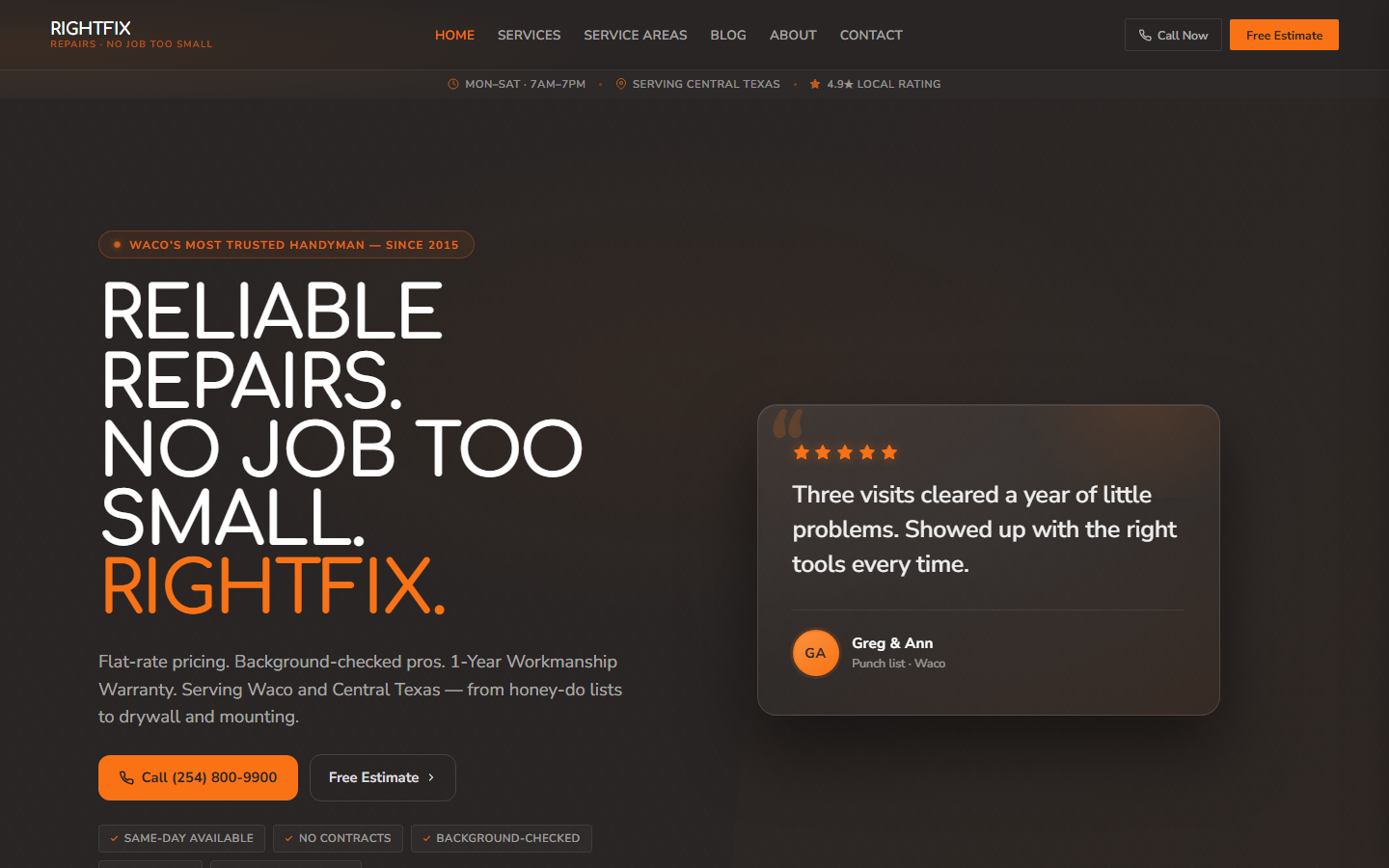Click the chevron arrow on hero Free Estimate button
1389x868 pixels.
(431, 777)
